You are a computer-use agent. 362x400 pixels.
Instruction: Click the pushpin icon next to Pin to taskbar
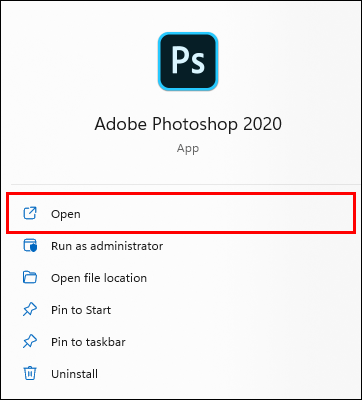coord(30,342)
